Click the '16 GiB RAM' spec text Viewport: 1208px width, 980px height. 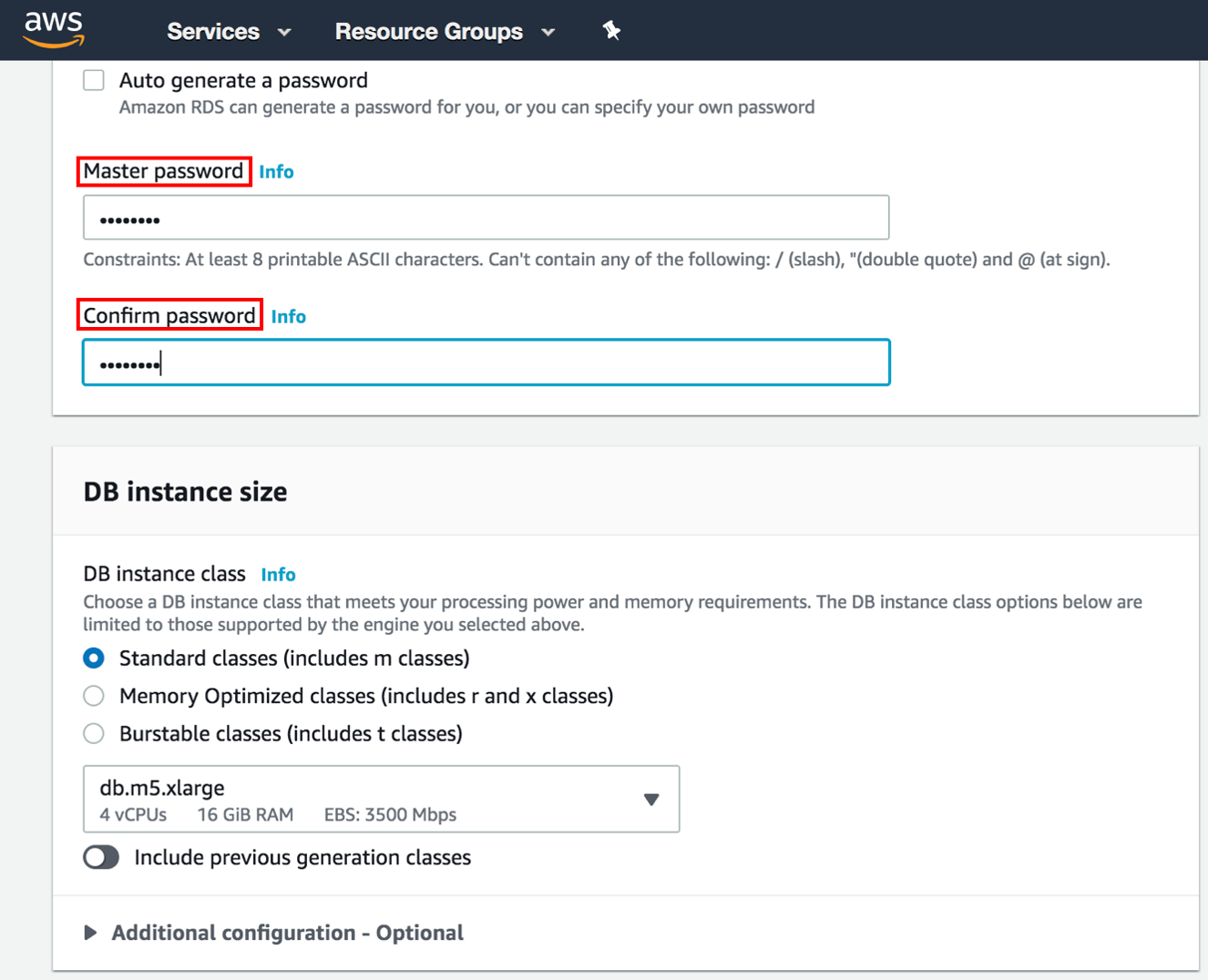(x=245, y=814)
